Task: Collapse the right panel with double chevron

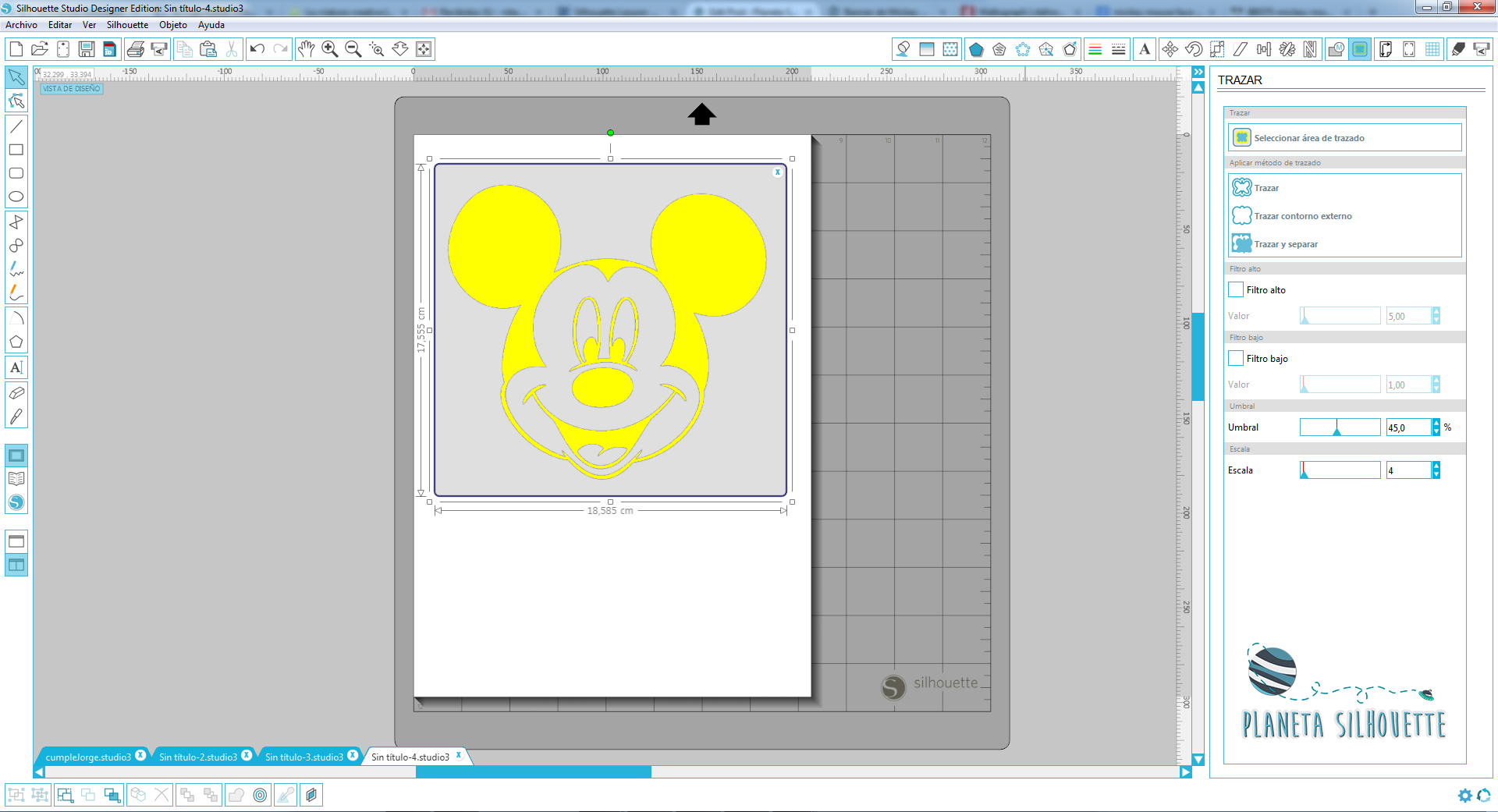Action: [1198, 72]
